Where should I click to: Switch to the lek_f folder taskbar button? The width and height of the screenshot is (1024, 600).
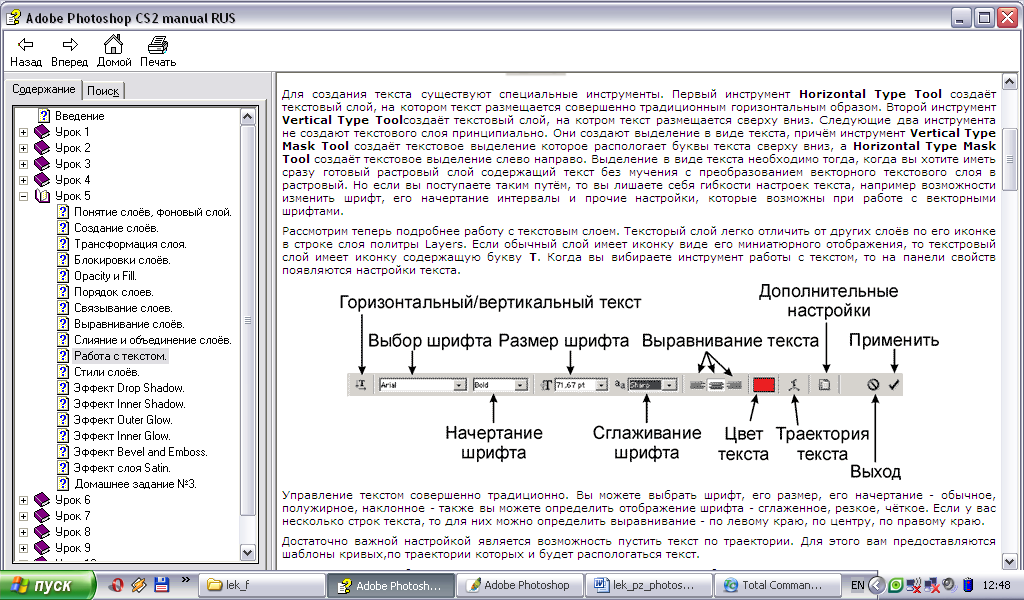click(x=261, y=585)
